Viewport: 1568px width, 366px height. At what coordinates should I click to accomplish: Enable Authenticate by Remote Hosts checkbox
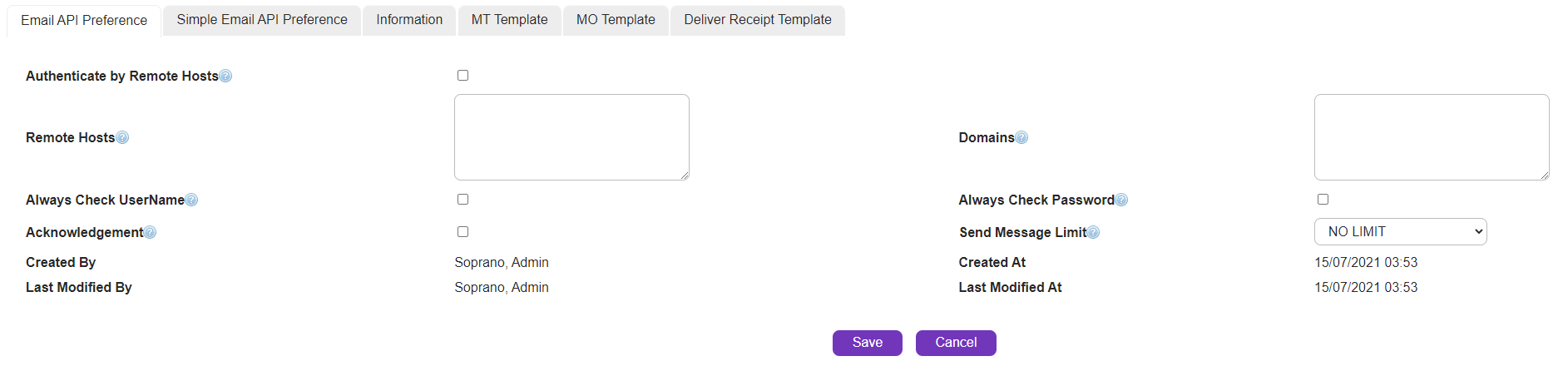click(x=463, y=76)
